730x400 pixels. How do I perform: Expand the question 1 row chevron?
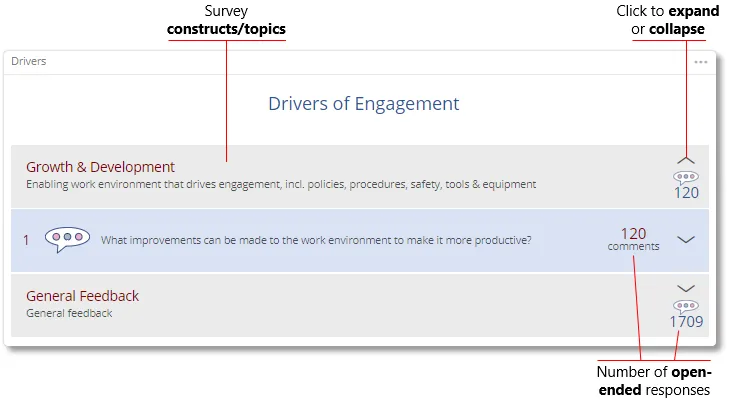point(686,240)
